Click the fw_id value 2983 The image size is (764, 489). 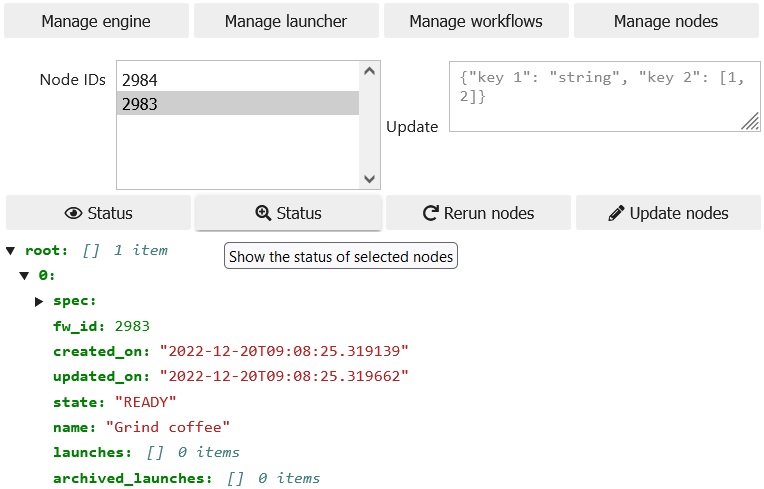132,326
